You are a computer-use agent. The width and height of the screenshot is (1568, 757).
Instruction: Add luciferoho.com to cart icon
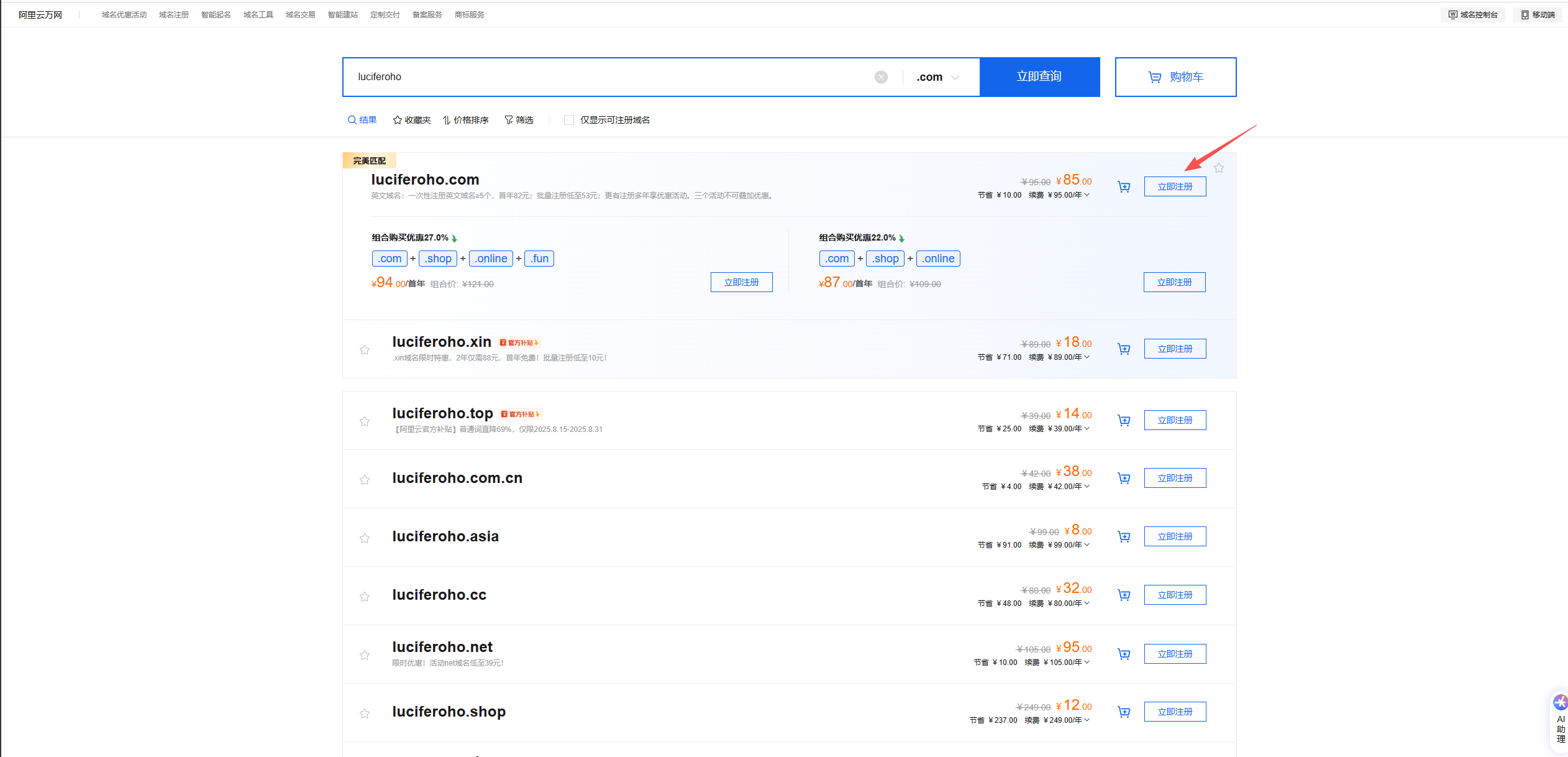pyautogui.click(x=1124, y=186)
